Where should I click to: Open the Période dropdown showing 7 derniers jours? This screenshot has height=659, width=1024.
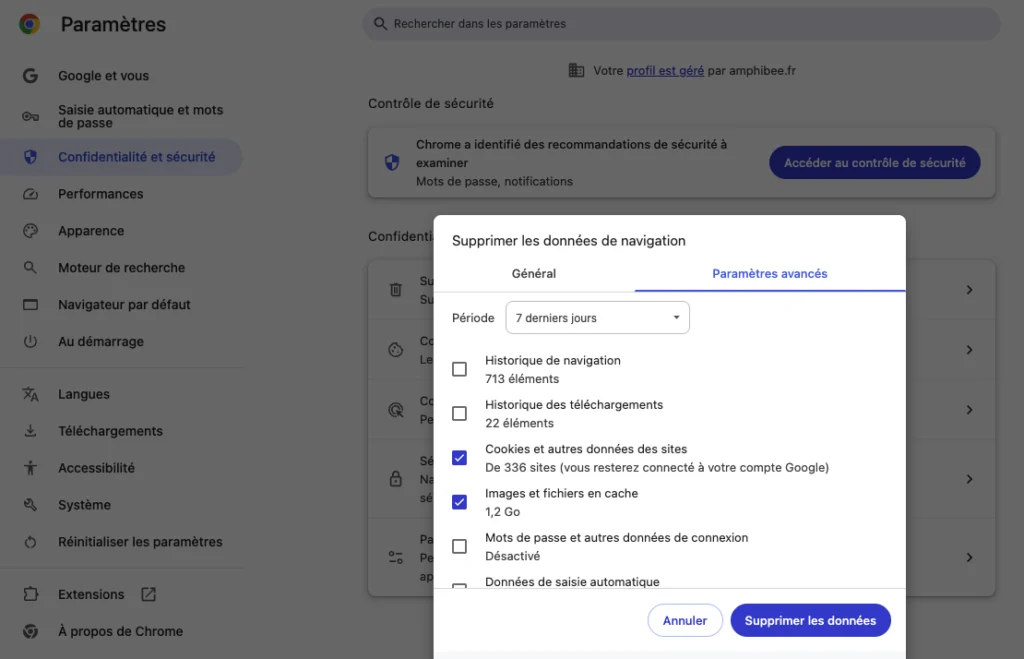[x=598, y=318]
